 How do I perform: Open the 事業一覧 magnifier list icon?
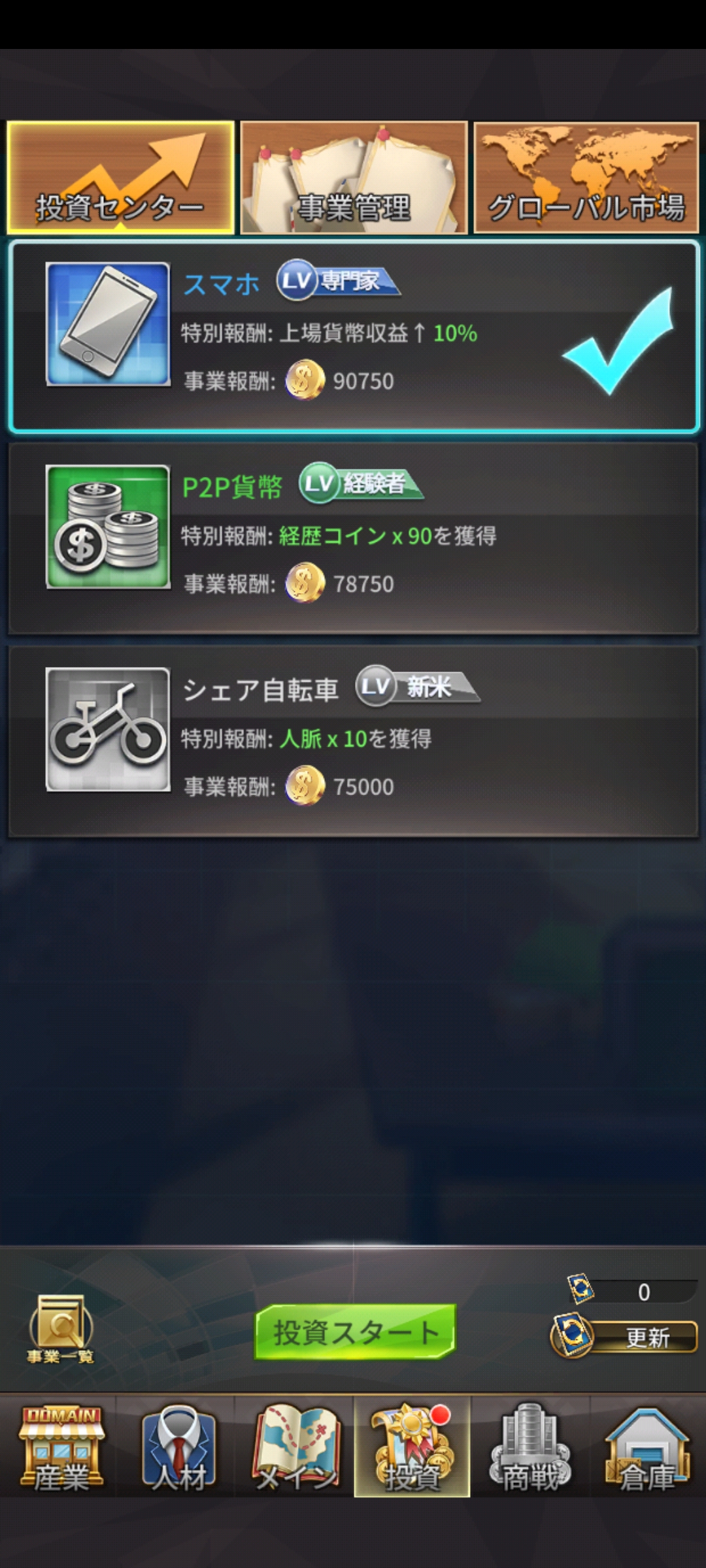click(60, 1329)
